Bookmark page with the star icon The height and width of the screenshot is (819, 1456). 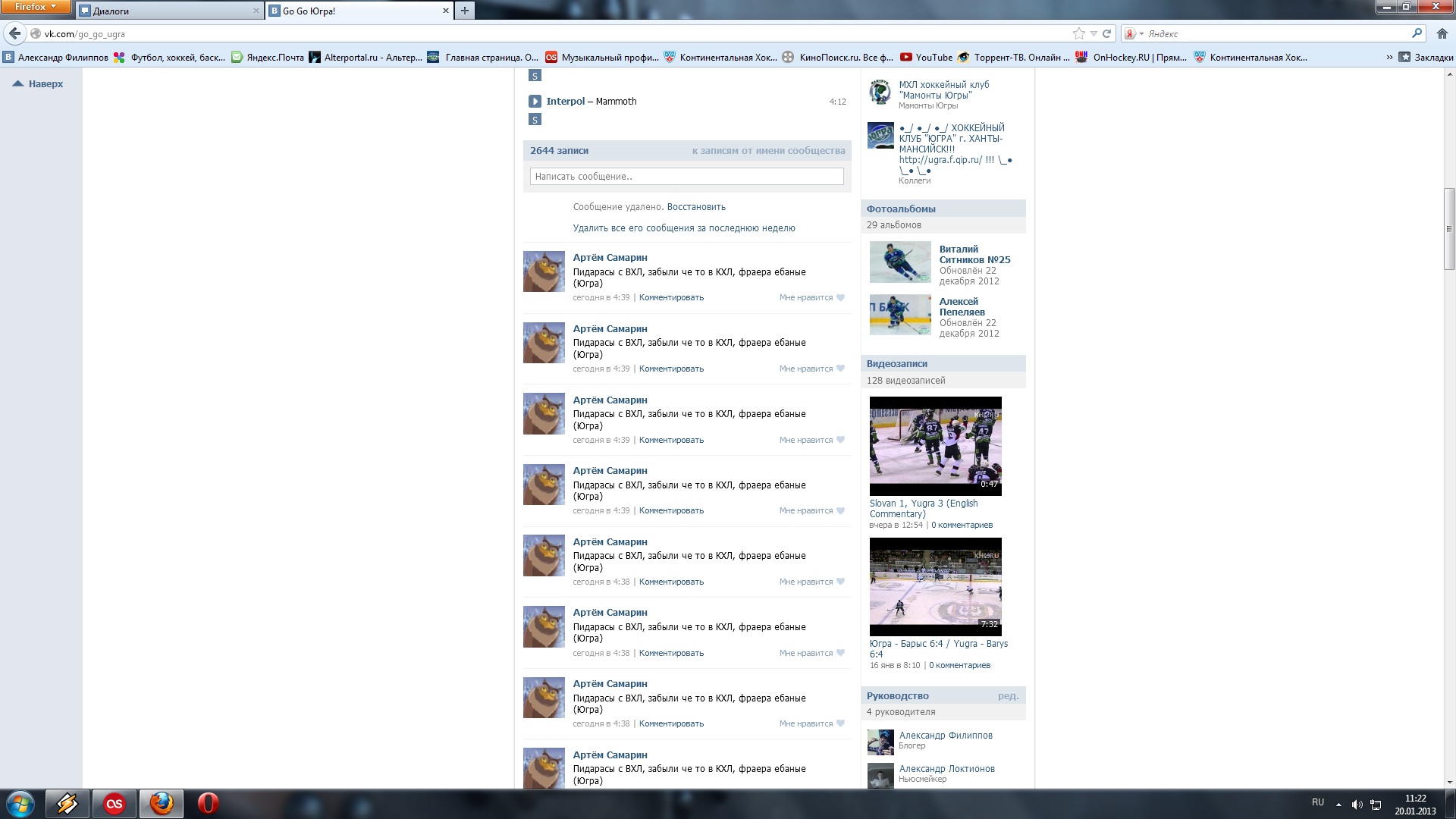1078,33
